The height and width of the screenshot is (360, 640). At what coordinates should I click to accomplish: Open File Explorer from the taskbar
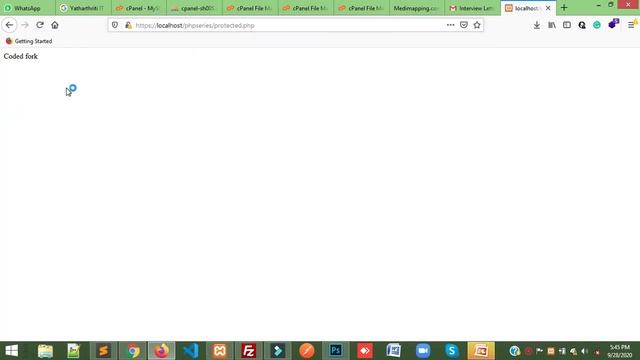tap(45, 351)
